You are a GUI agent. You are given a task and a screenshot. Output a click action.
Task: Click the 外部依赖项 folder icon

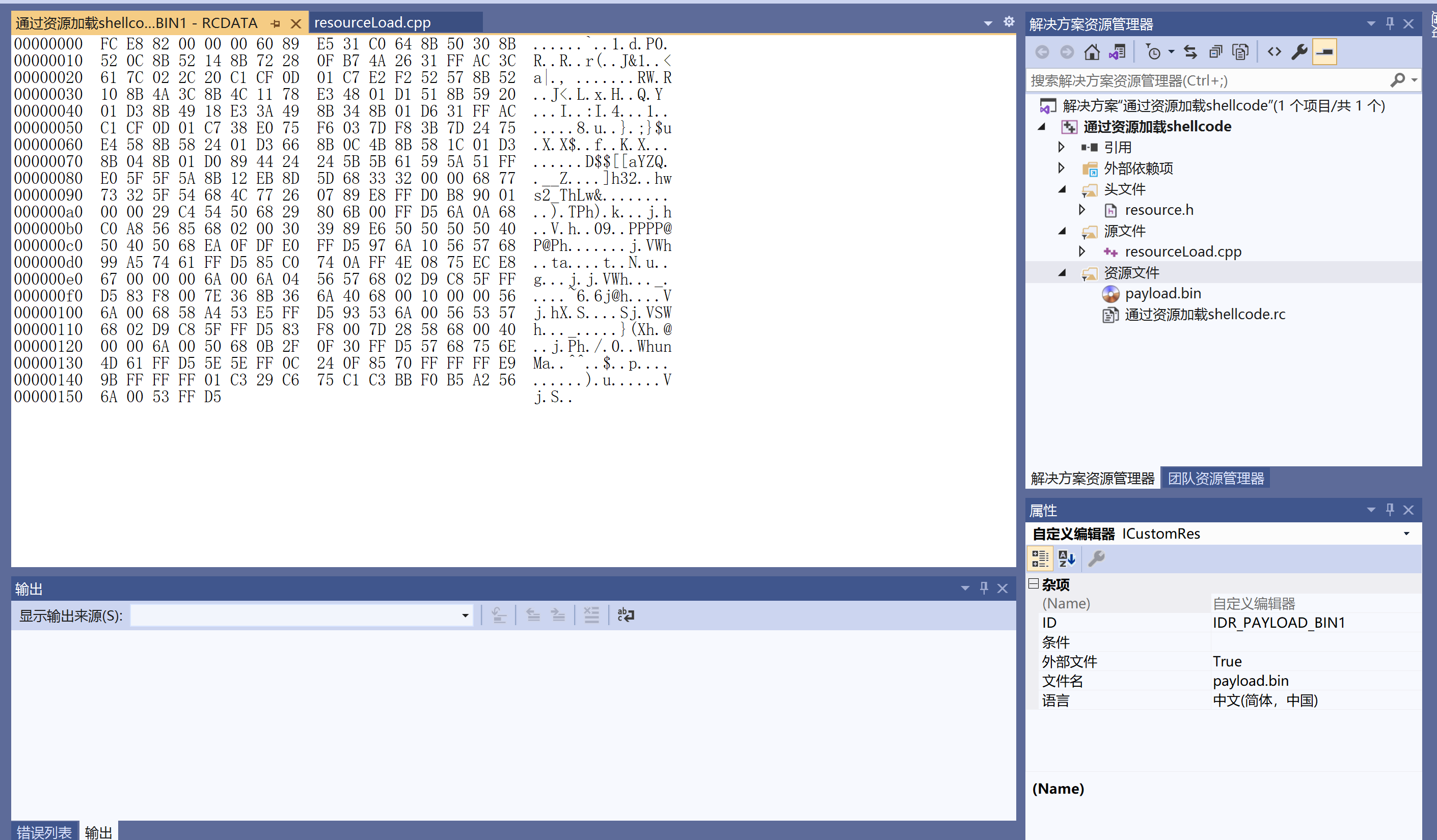coord(1089,169)
